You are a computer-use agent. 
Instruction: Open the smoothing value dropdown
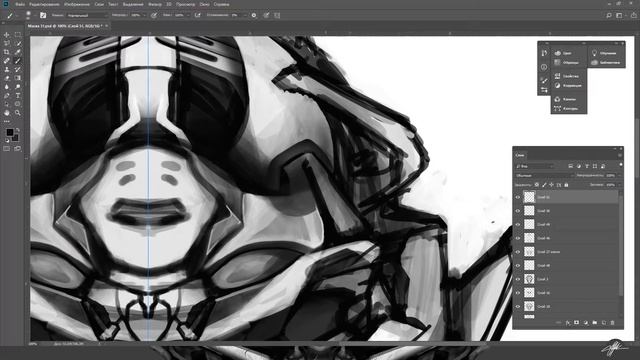click(x=244, y=15)
